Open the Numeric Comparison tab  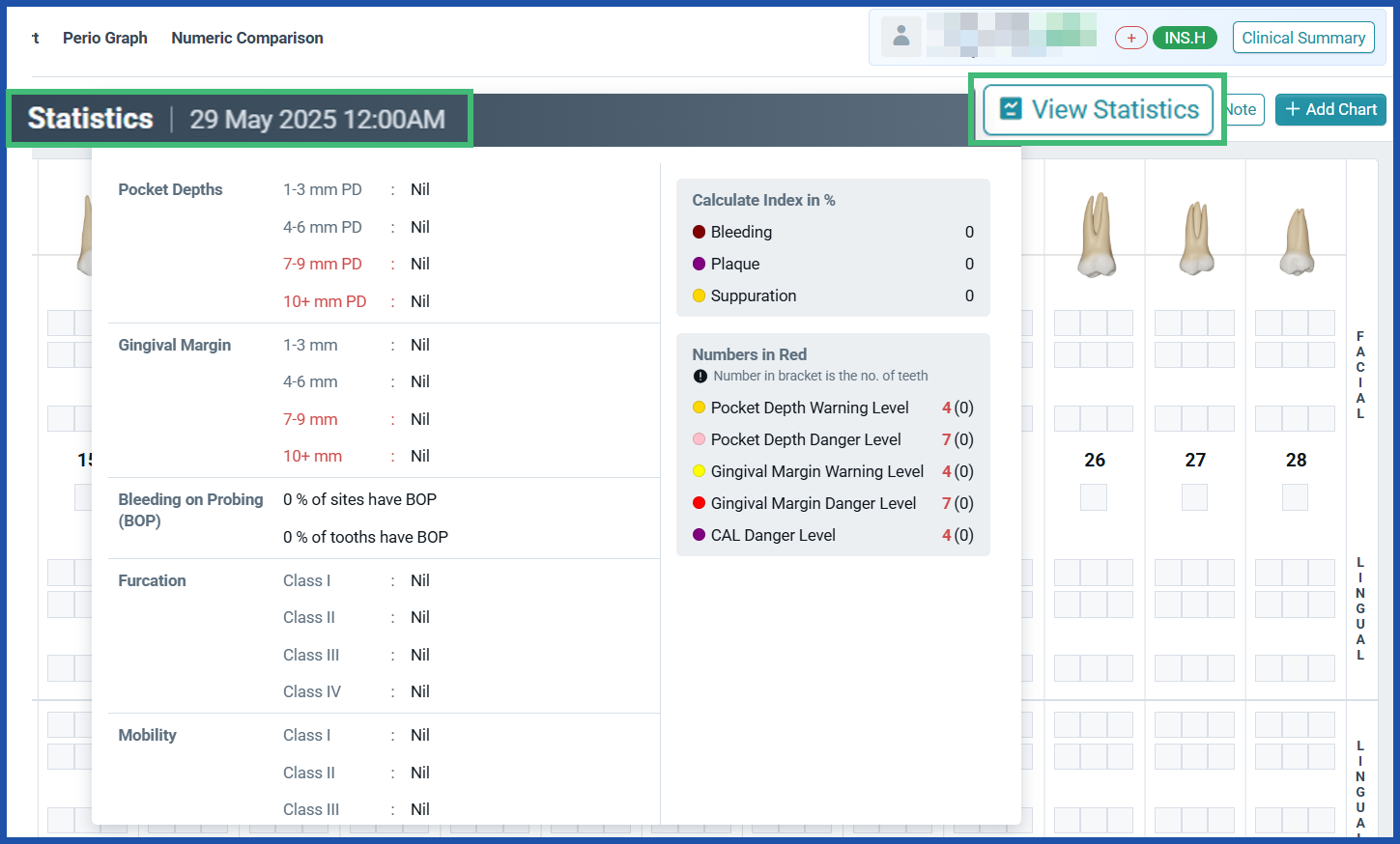[246, 38]
